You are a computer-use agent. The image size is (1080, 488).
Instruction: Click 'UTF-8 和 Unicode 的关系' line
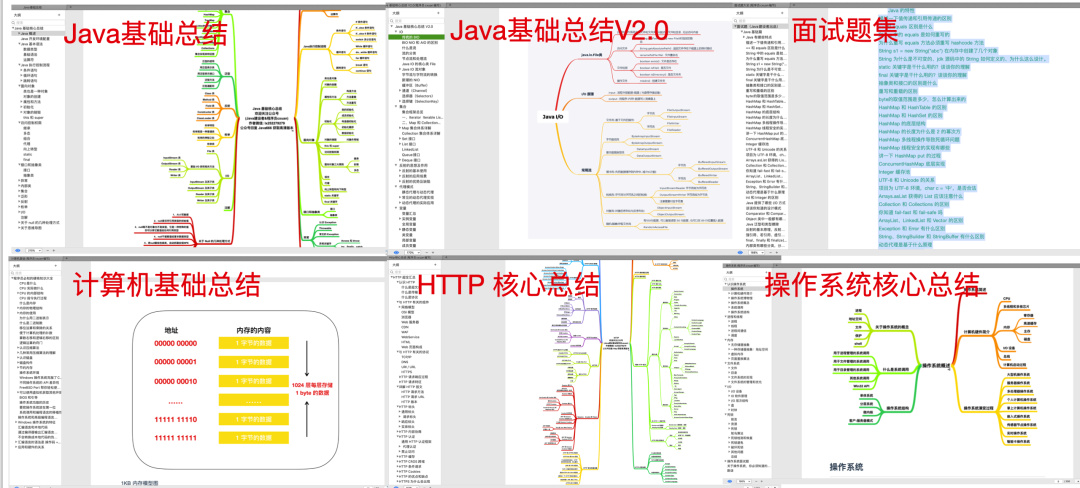907,180
